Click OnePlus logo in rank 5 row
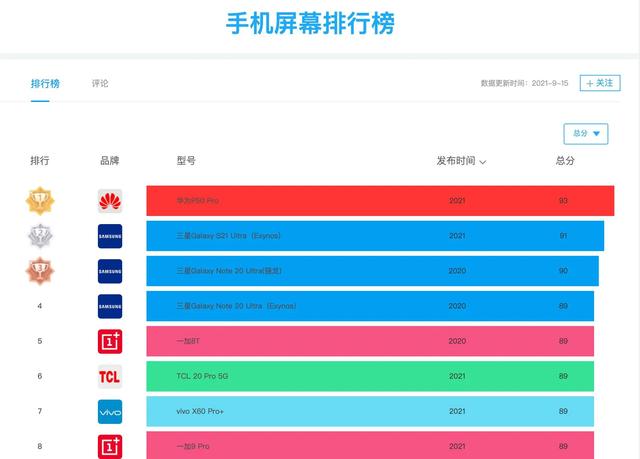640x459 pixels. 110,341
